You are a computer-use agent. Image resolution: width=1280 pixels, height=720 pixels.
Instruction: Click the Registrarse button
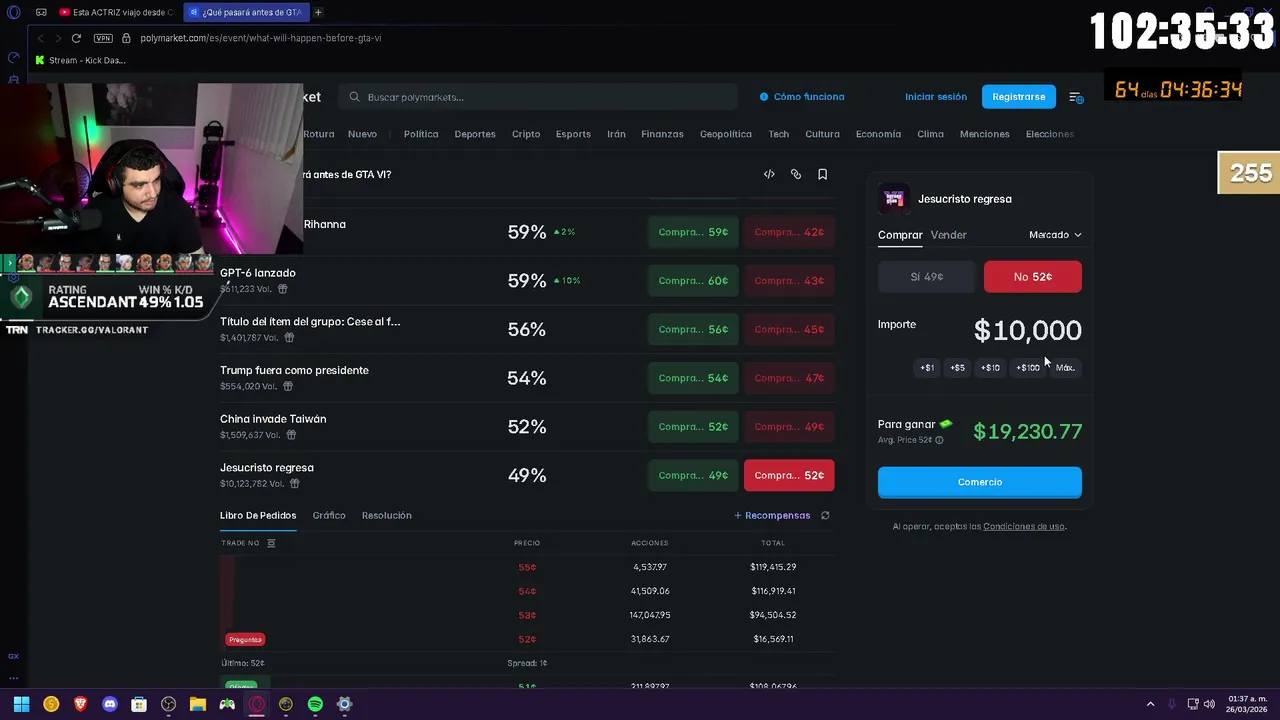click(1019, 97)
